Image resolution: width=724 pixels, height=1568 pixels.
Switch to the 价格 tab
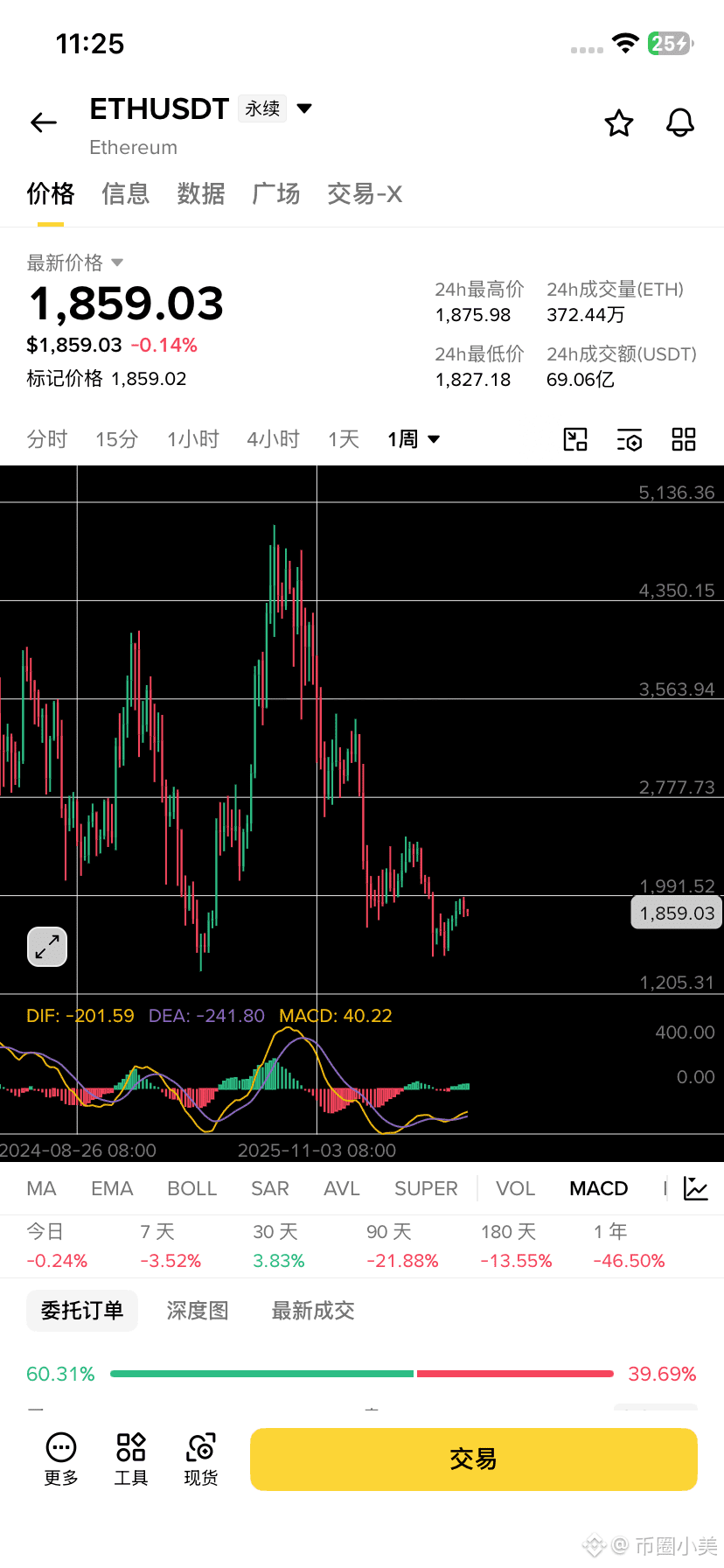point(51,193)
